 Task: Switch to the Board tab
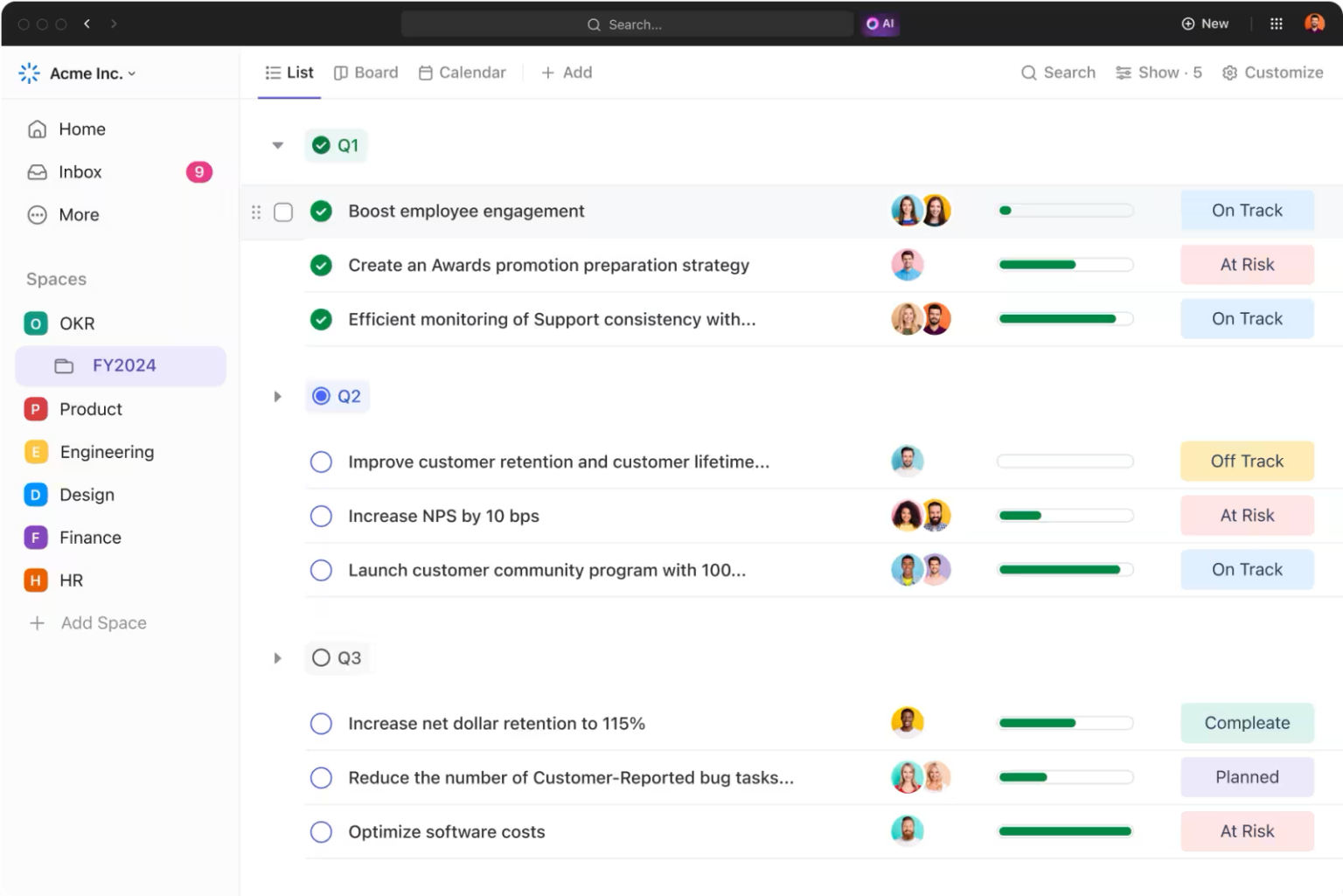pos(365,73)
